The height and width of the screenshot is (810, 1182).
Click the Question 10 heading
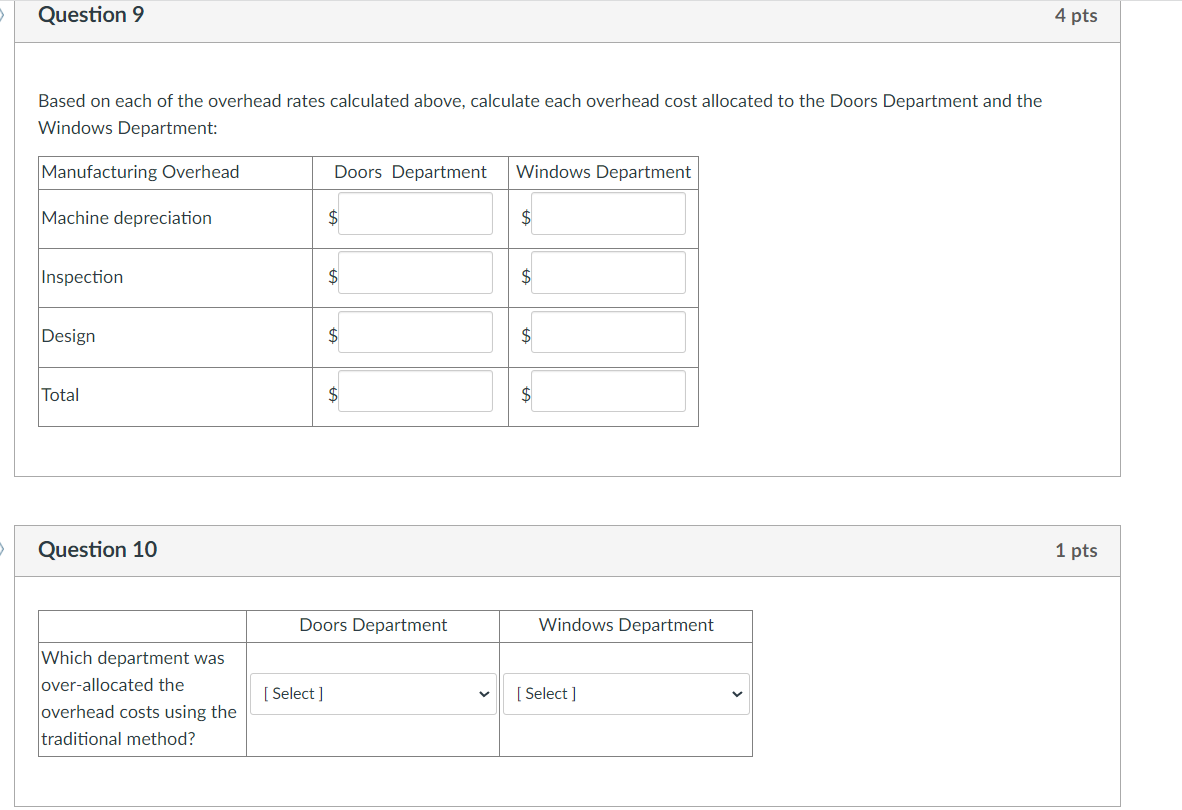click(x=98, y=549)
